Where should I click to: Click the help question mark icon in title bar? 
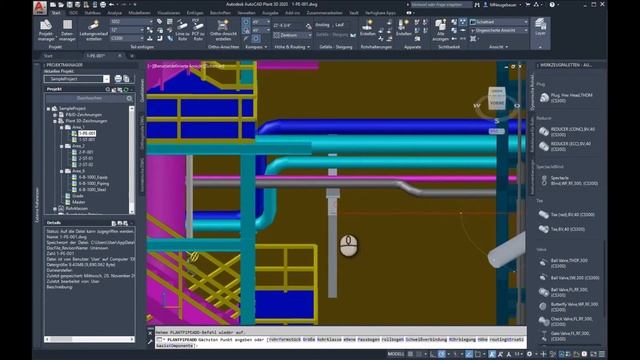point(552,4)
